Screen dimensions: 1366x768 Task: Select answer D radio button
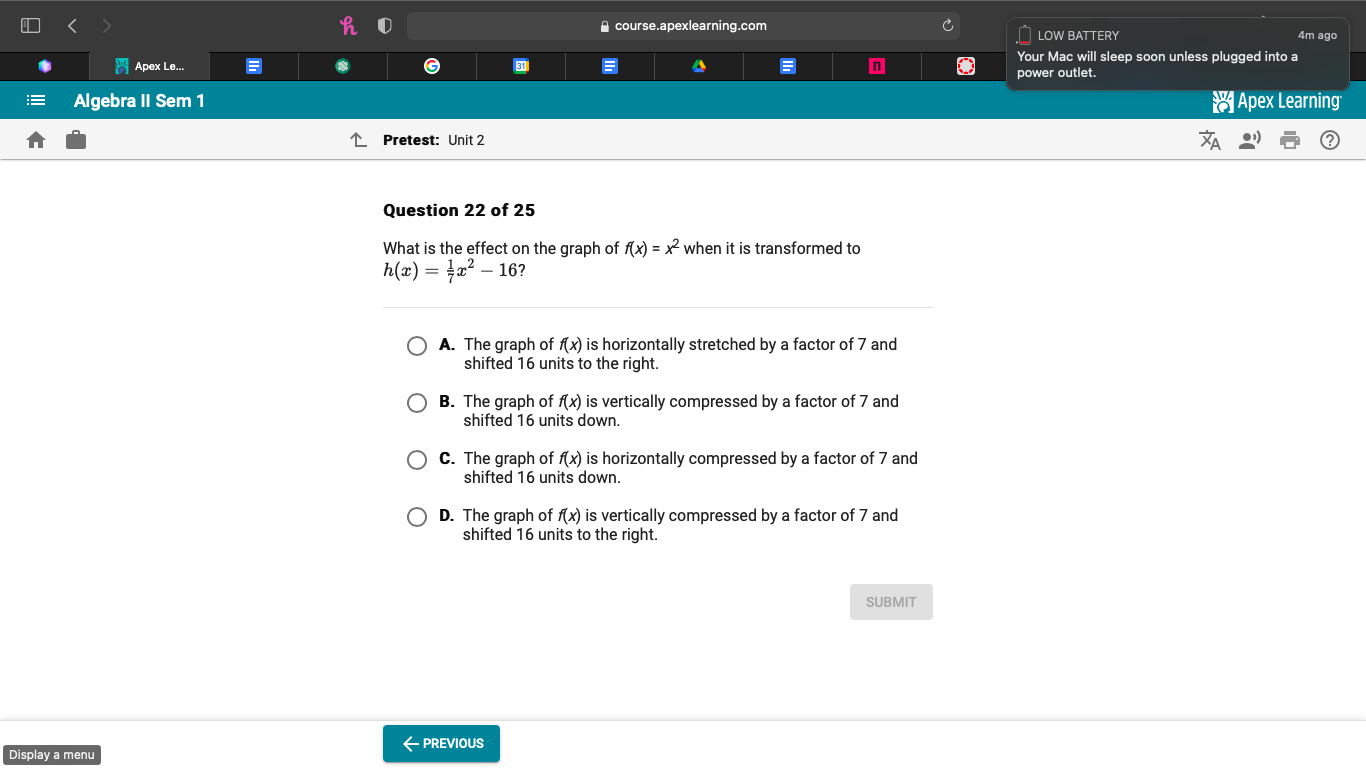point(417,517)
